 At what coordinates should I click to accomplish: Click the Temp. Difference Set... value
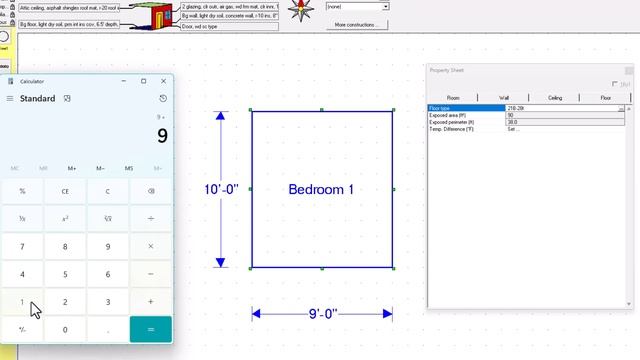[x=513, y=129]
